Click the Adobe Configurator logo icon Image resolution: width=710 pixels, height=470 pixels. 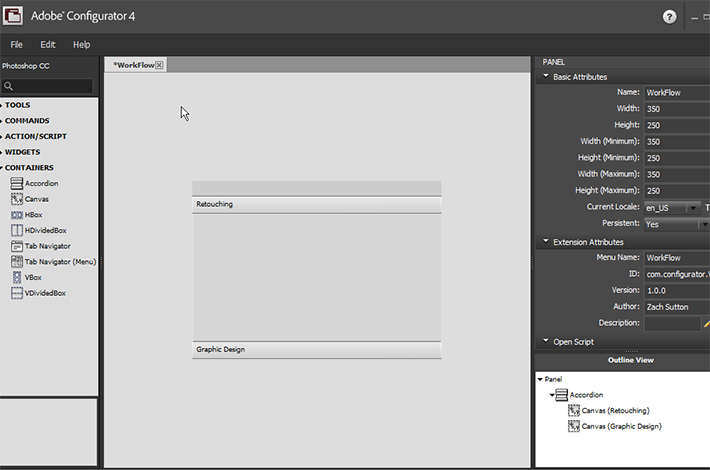pyautogui.click(x=13, y=16)
